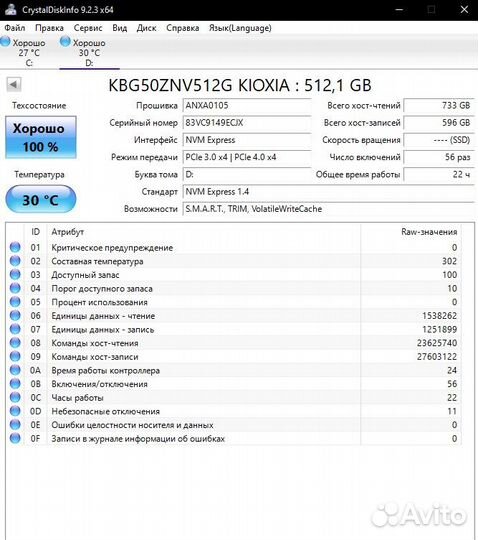Select the Небезопасные отключения attribute text
Viewport: 478px width, 540px height.
click(x=105, y=411)
